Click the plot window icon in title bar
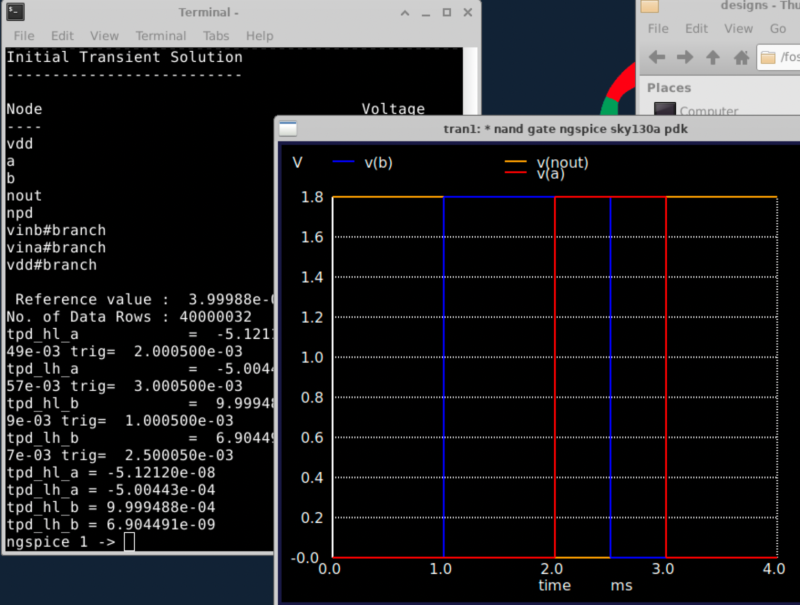Image resolution: width=800 pixels, height=605 pixels. [x=288, y=129]
